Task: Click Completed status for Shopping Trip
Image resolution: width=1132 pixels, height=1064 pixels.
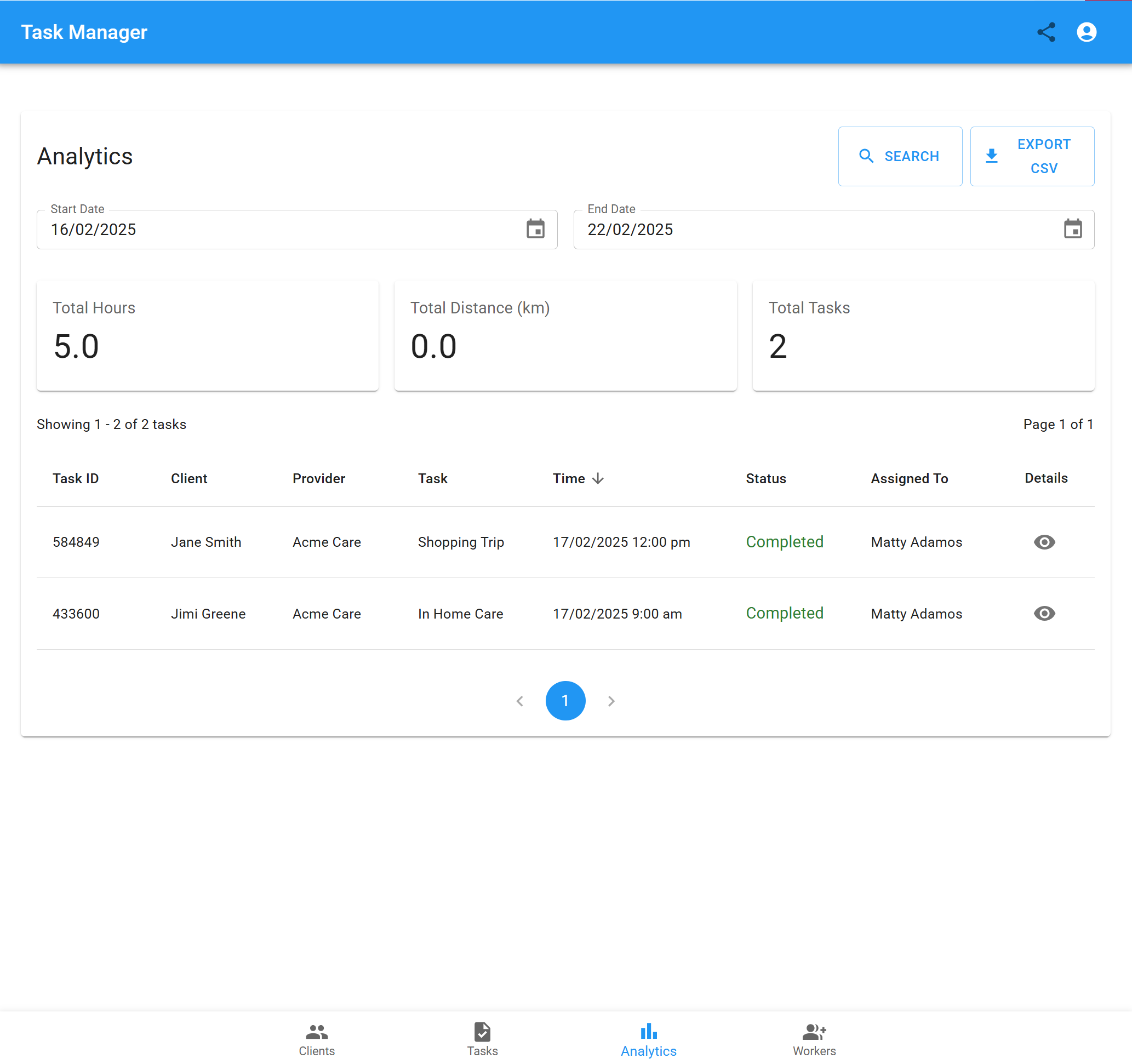Action: click(785, 542)
